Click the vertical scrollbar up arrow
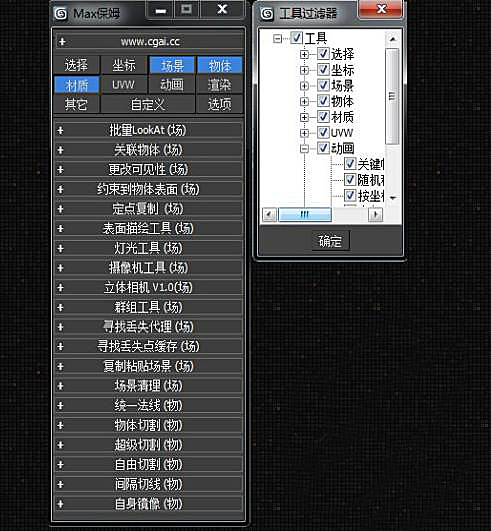 pos(392,39)
